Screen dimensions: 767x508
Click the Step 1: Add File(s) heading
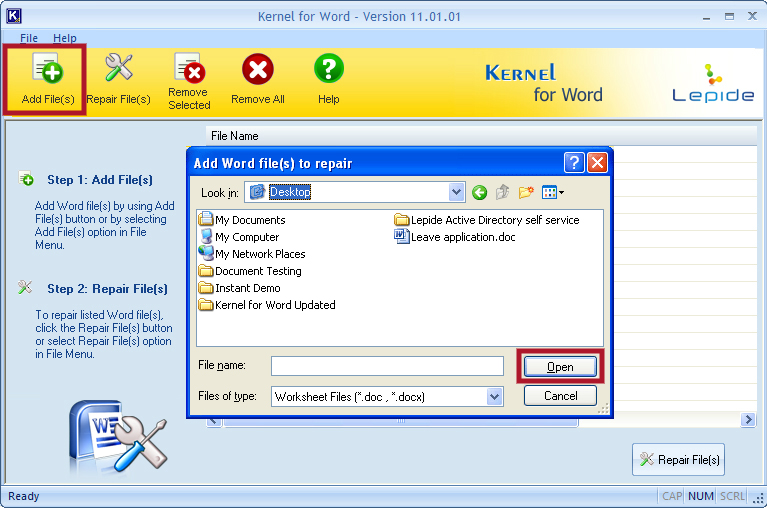pos(100,180)
